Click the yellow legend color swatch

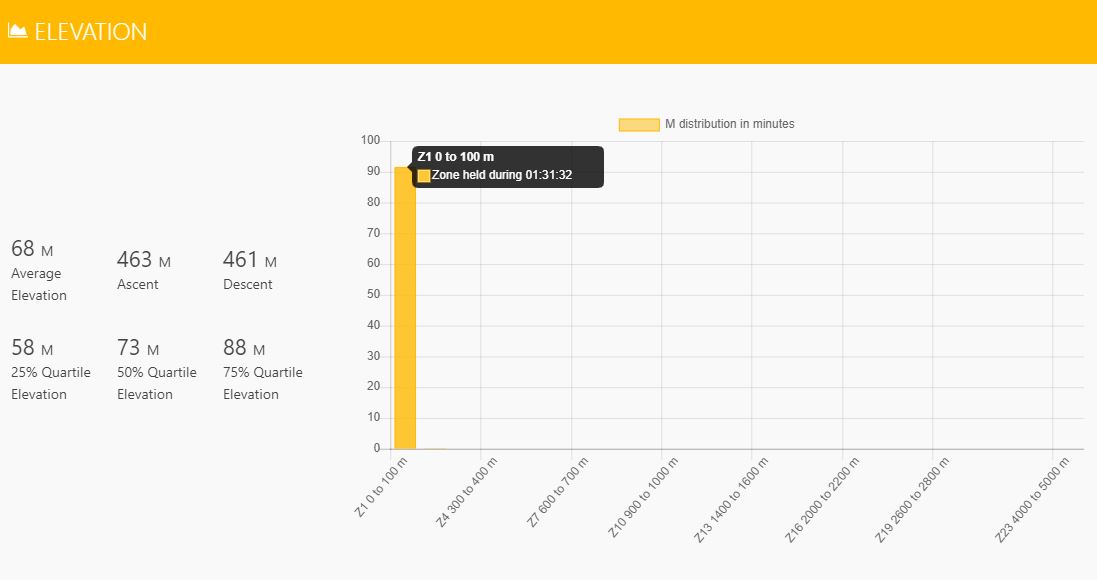click(x=639, y=125)
